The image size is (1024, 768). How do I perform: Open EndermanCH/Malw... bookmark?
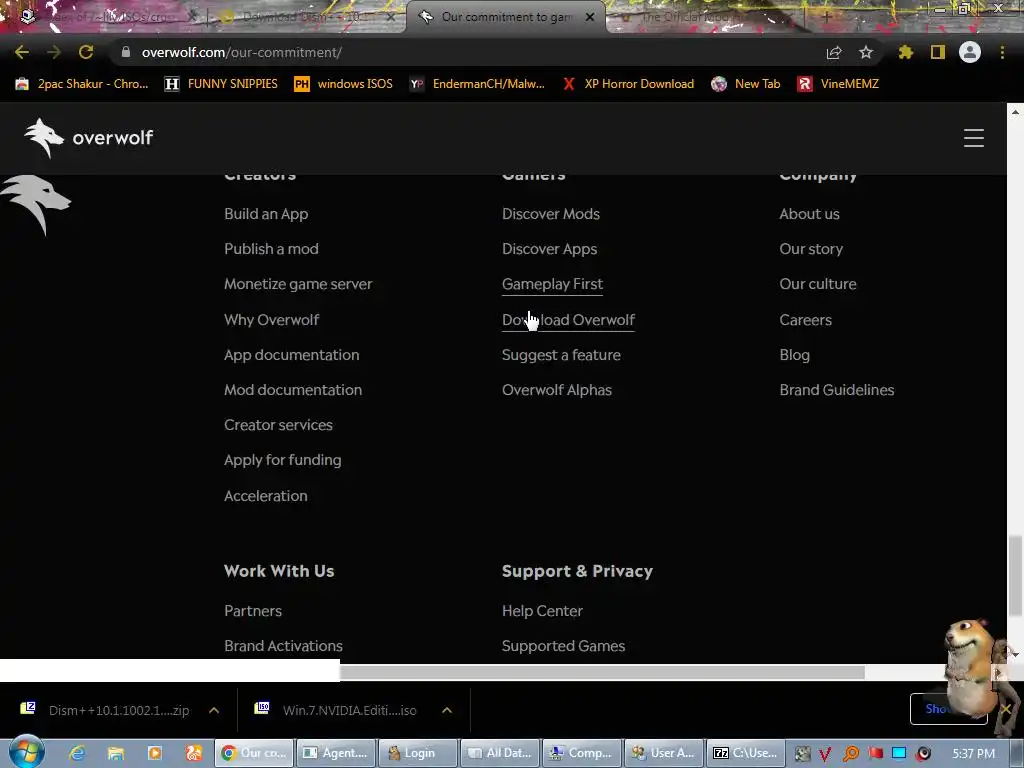tap(477, 84)
